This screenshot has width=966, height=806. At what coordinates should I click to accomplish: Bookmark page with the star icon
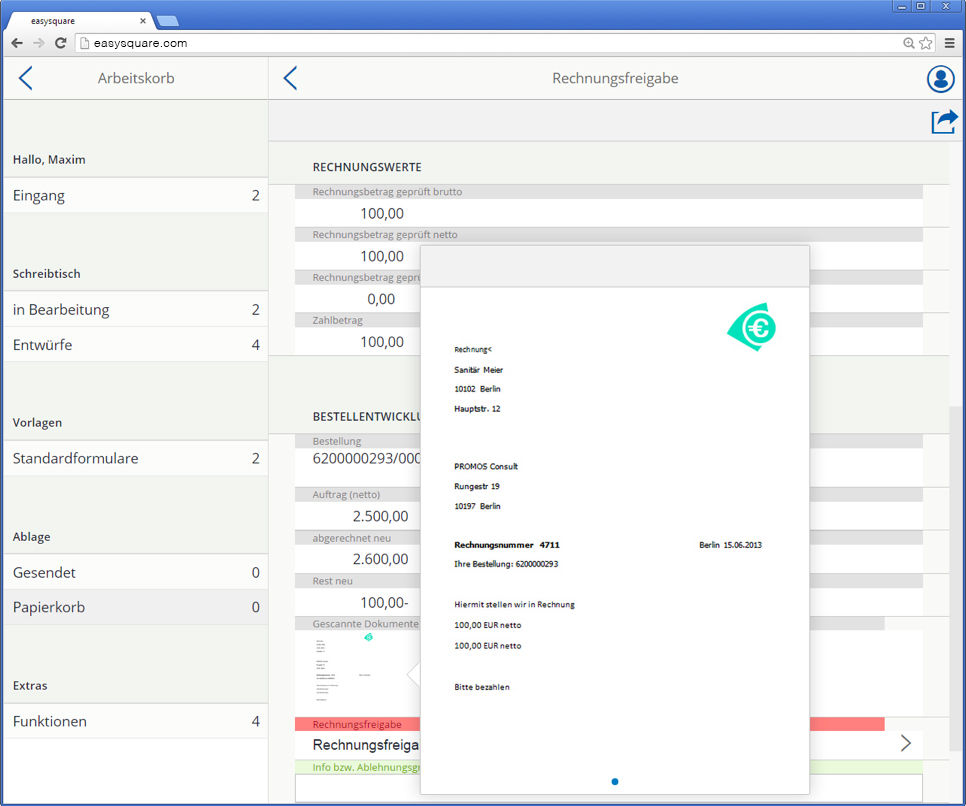tap(926, 43)
